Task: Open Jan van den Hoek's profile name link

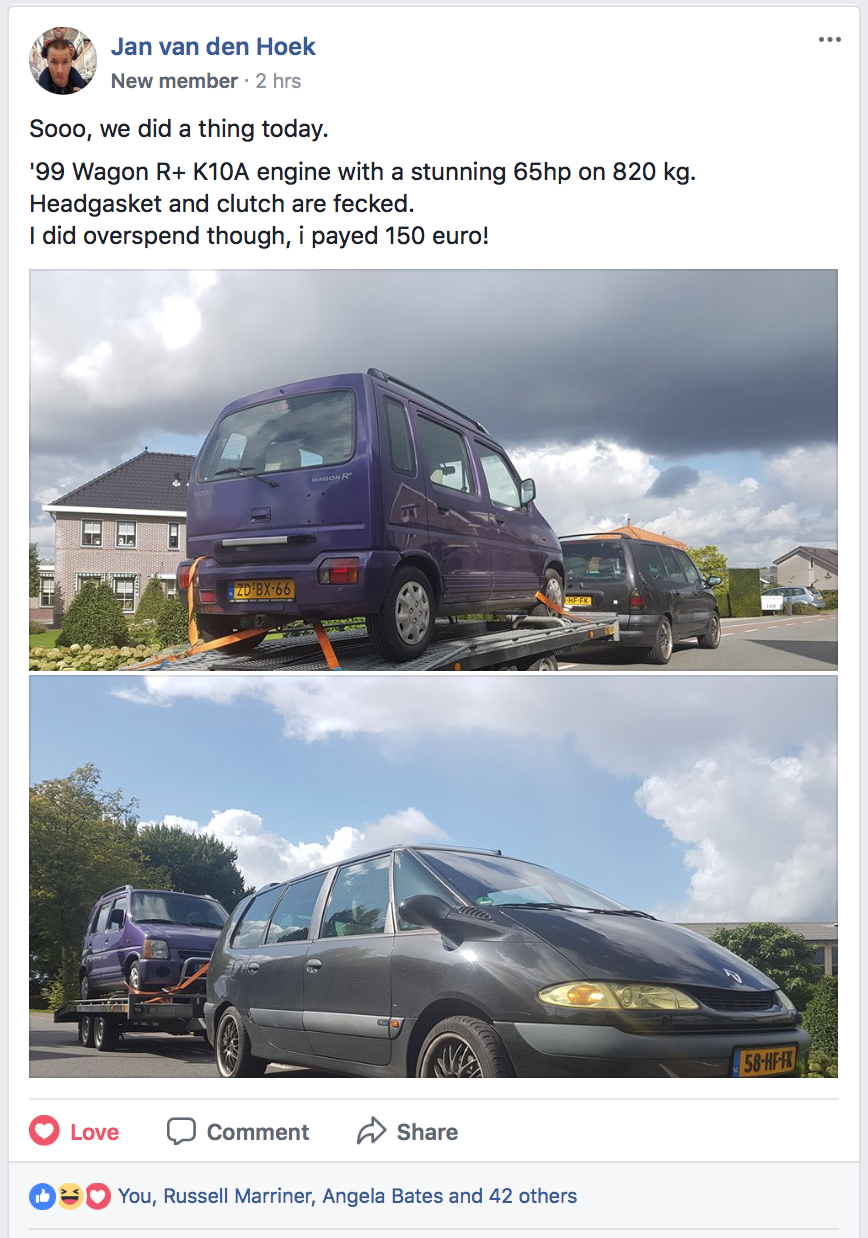Action: (213, 46)
